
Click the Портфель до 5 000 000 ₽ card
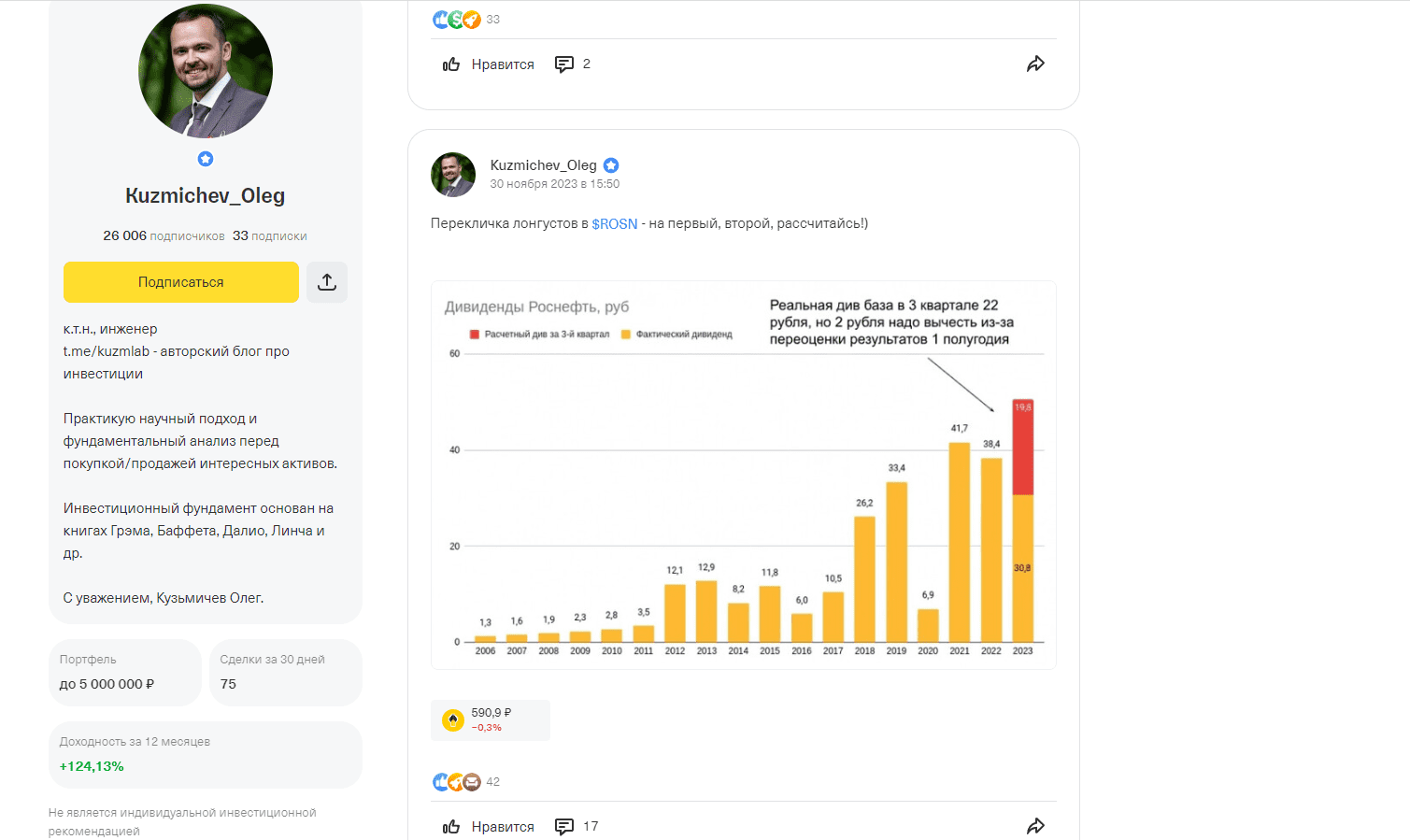pos(125,673)
